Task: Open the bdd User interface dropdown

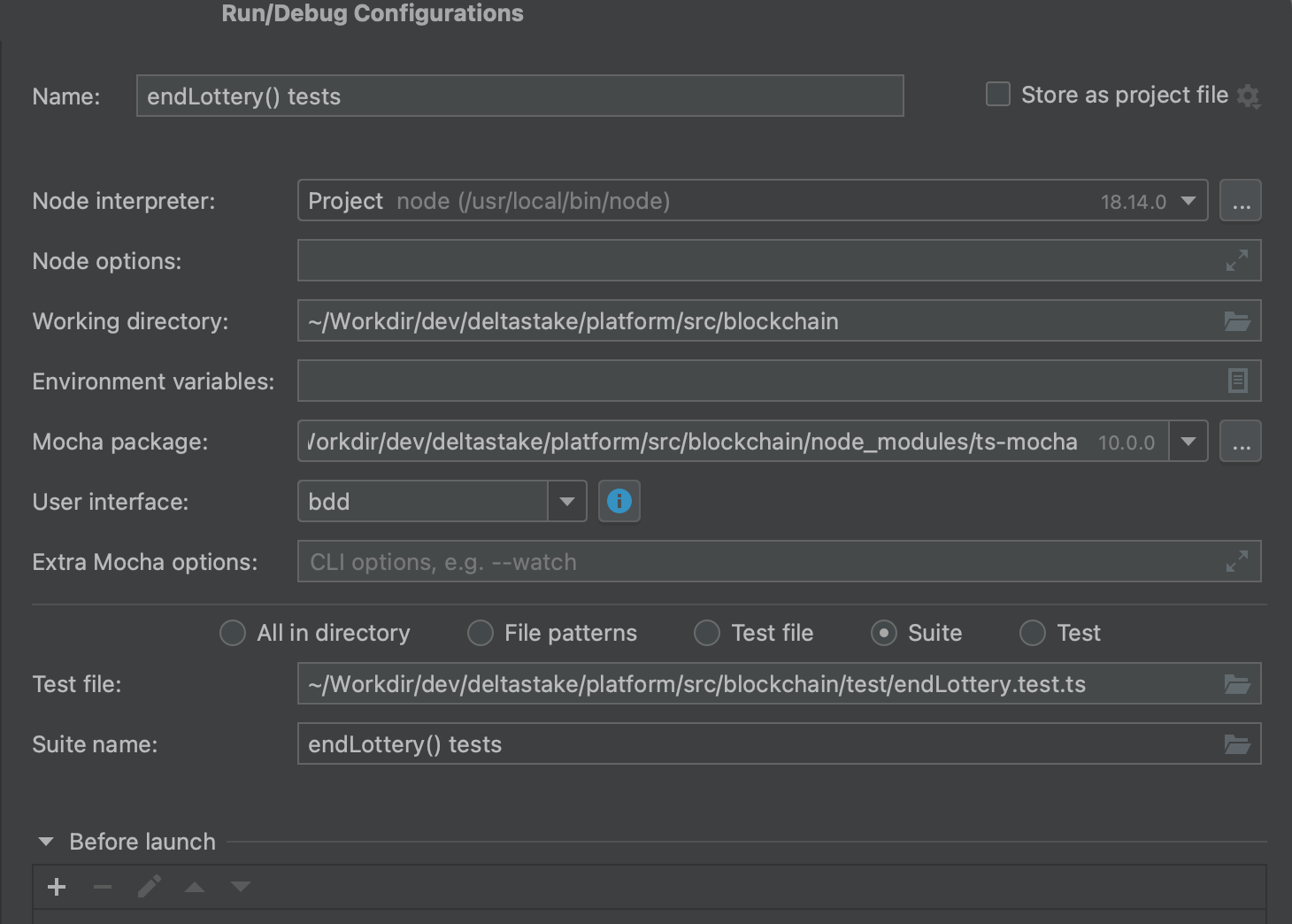Action: coord(567,501)
